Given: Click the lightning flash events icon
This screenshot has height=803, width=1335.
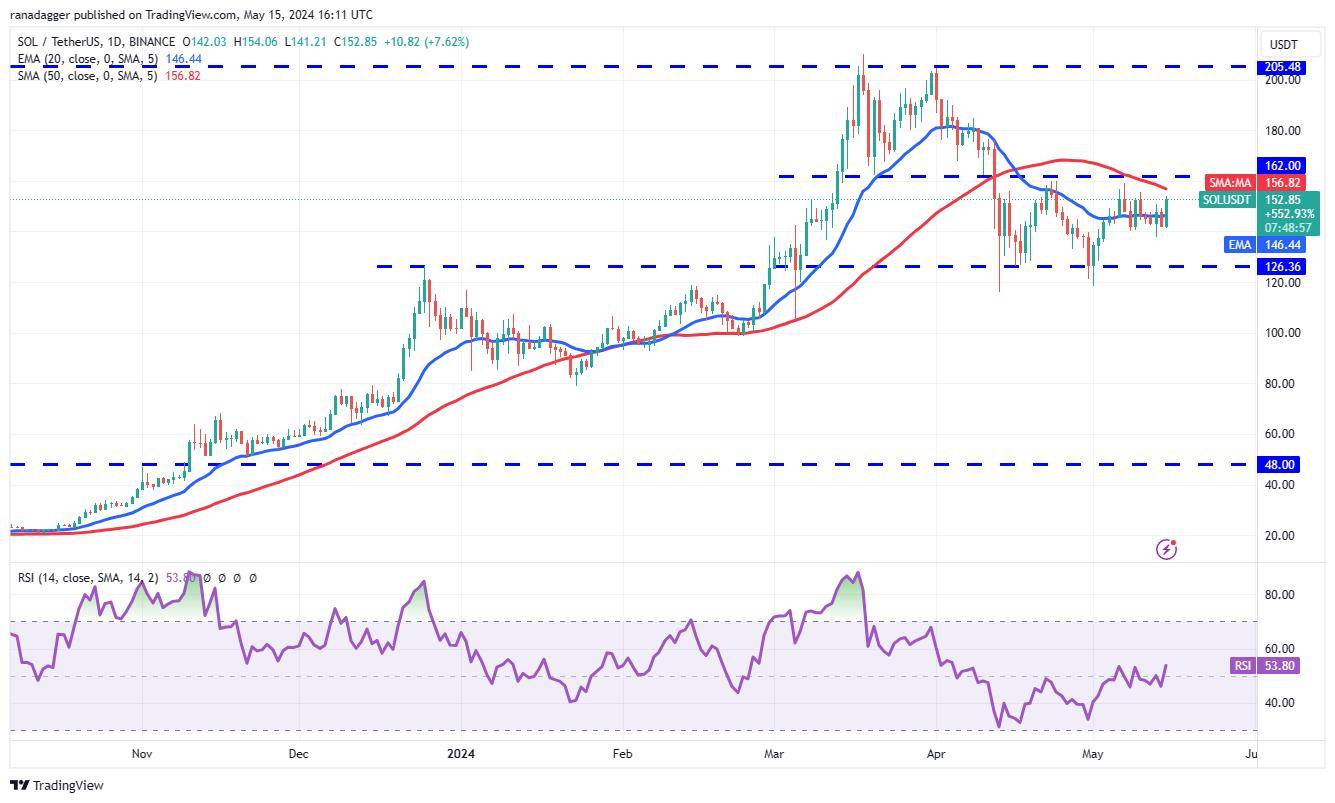Looking at the screenshot, I should [1166, 548].
